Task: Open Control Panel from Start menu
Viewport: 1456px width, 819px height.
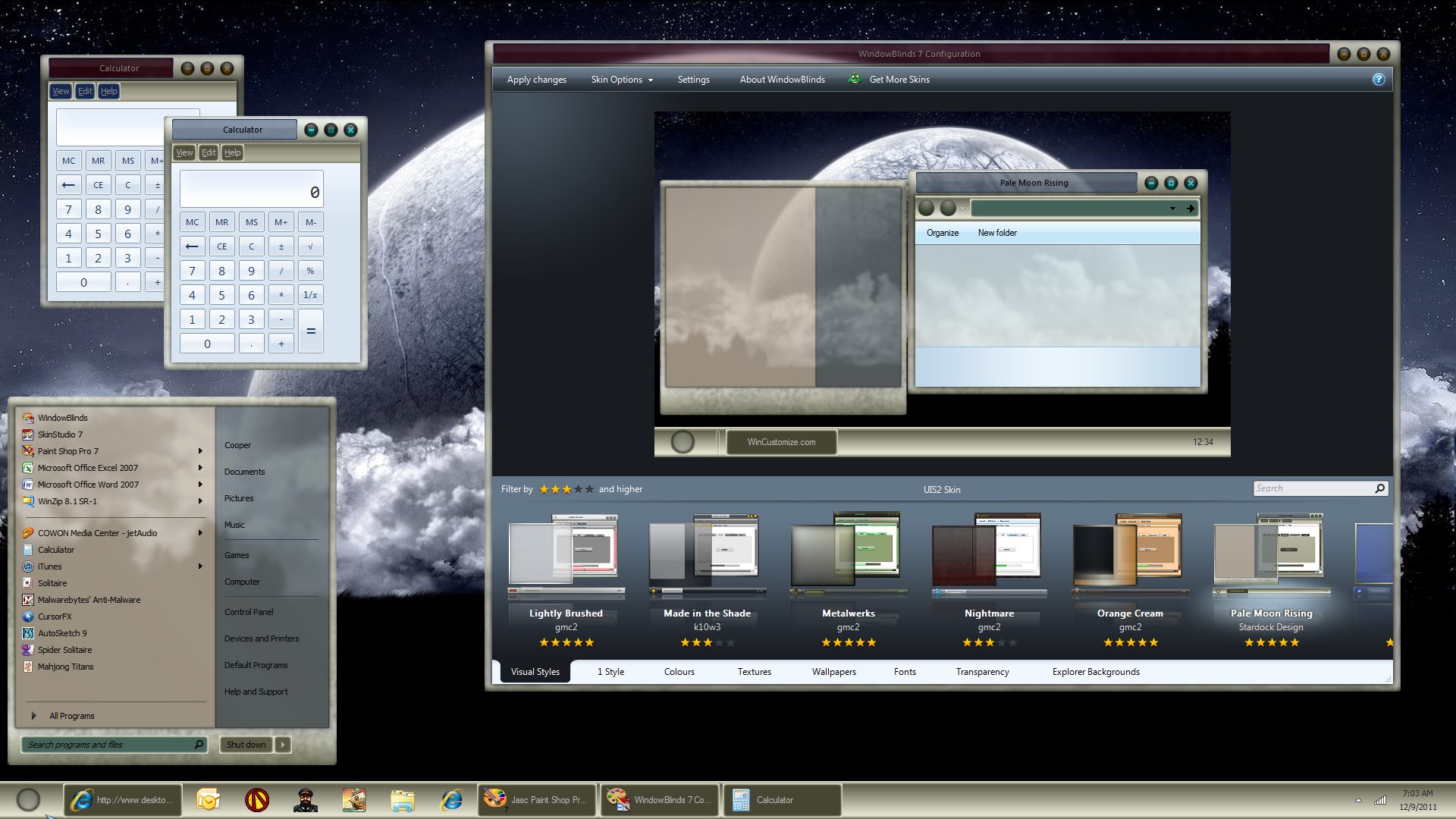Action: pyautogui.click(x=249, y=612)
